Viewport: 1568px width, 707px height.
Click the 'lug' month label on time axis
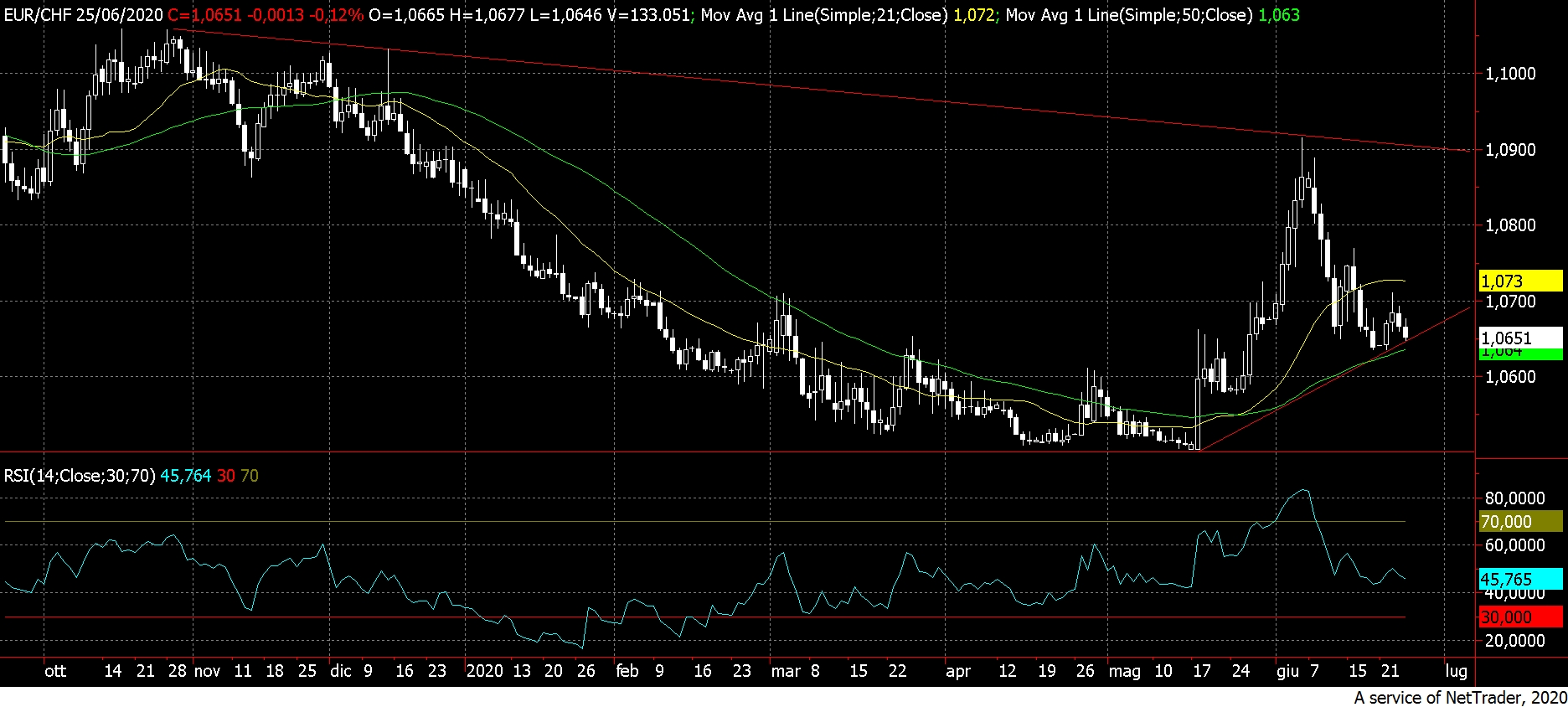[1457, 671]
